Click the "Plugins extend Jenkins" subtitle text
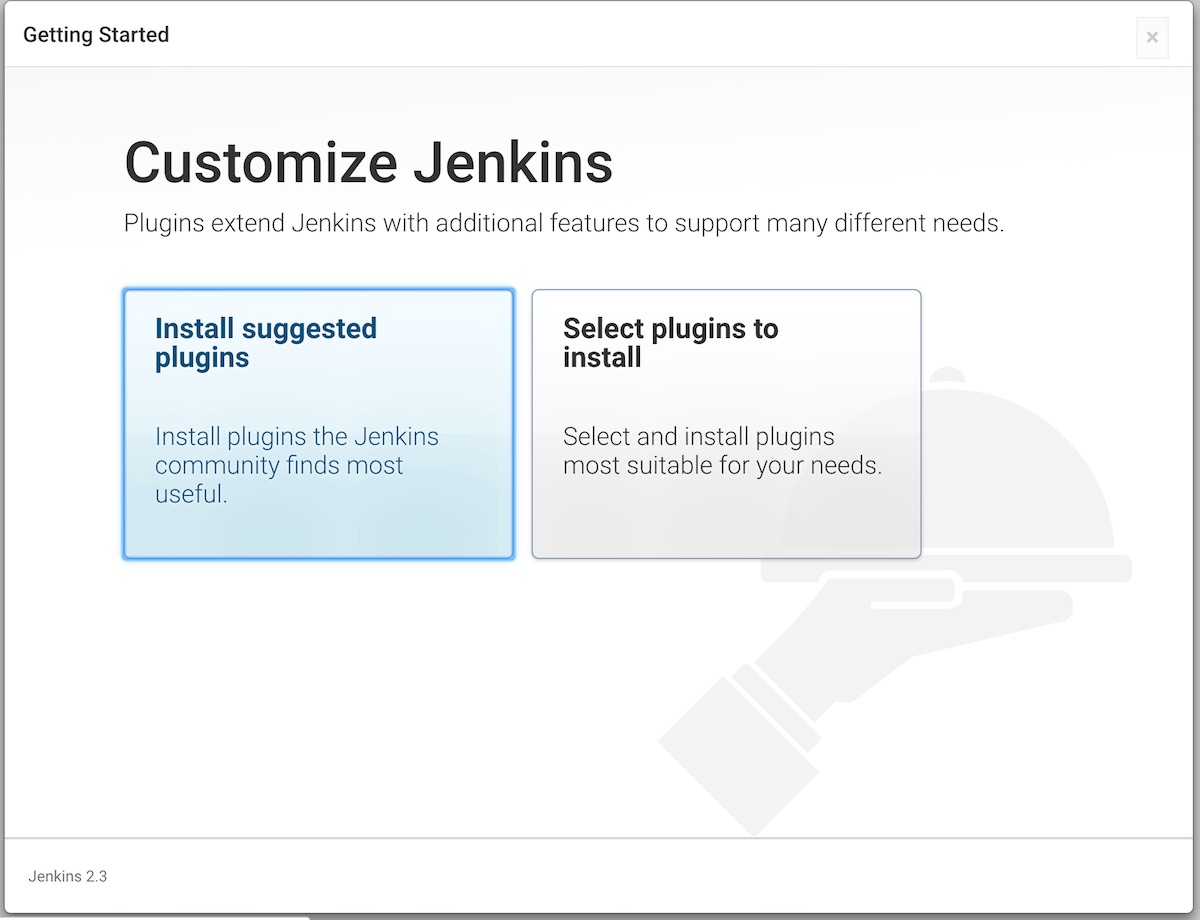Screen dimensions: 1200x920 pyautogui.click(x=563, y=223)
